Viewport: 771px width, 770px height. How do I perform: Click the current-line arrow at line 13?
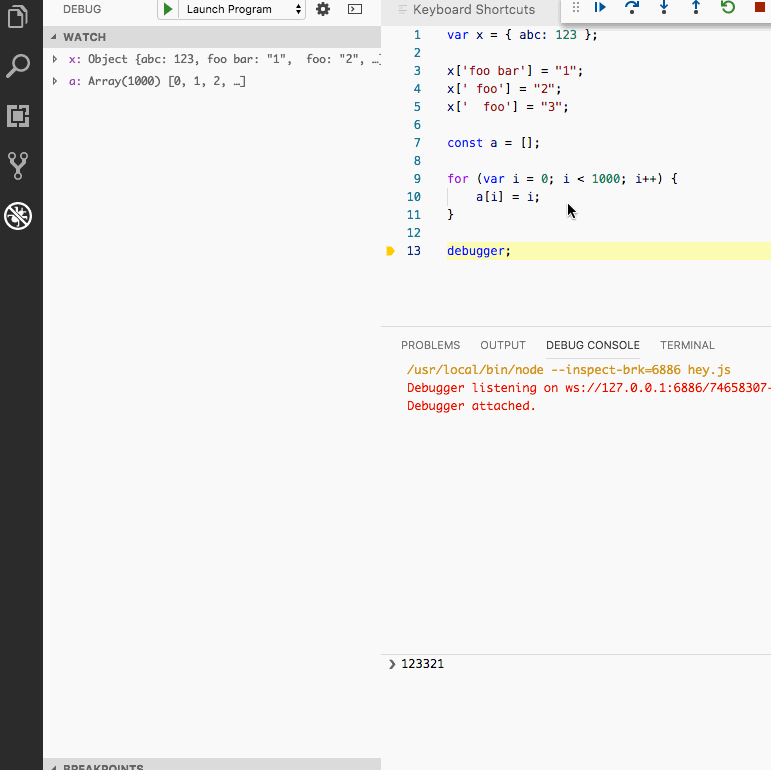[390, 251]
